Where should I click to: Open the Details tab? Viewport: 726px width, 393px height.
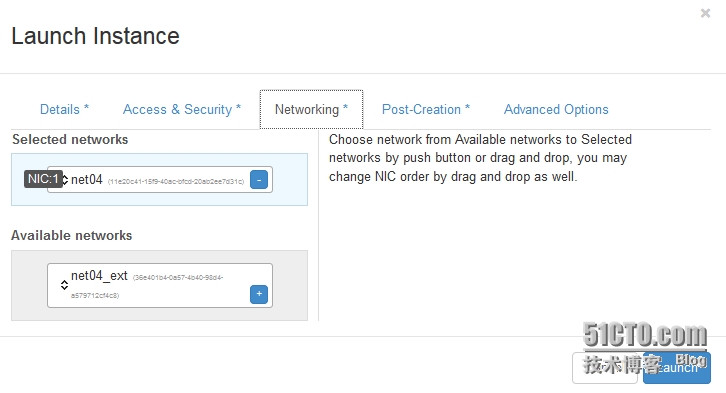[64, 110]
